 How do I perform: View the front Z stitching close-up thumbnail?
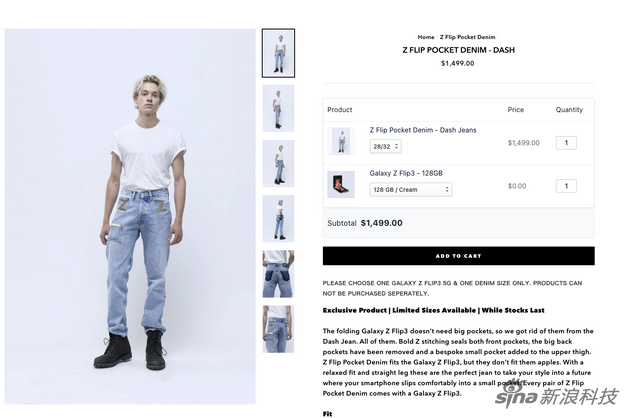point(278,329)
